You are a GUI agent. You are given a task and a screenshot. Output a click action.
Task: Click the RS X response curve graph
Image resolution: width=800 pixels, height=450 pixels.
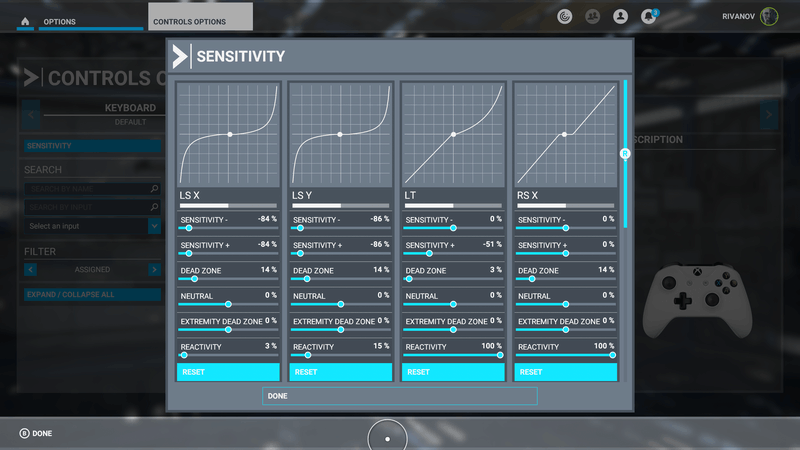[566, 134]
